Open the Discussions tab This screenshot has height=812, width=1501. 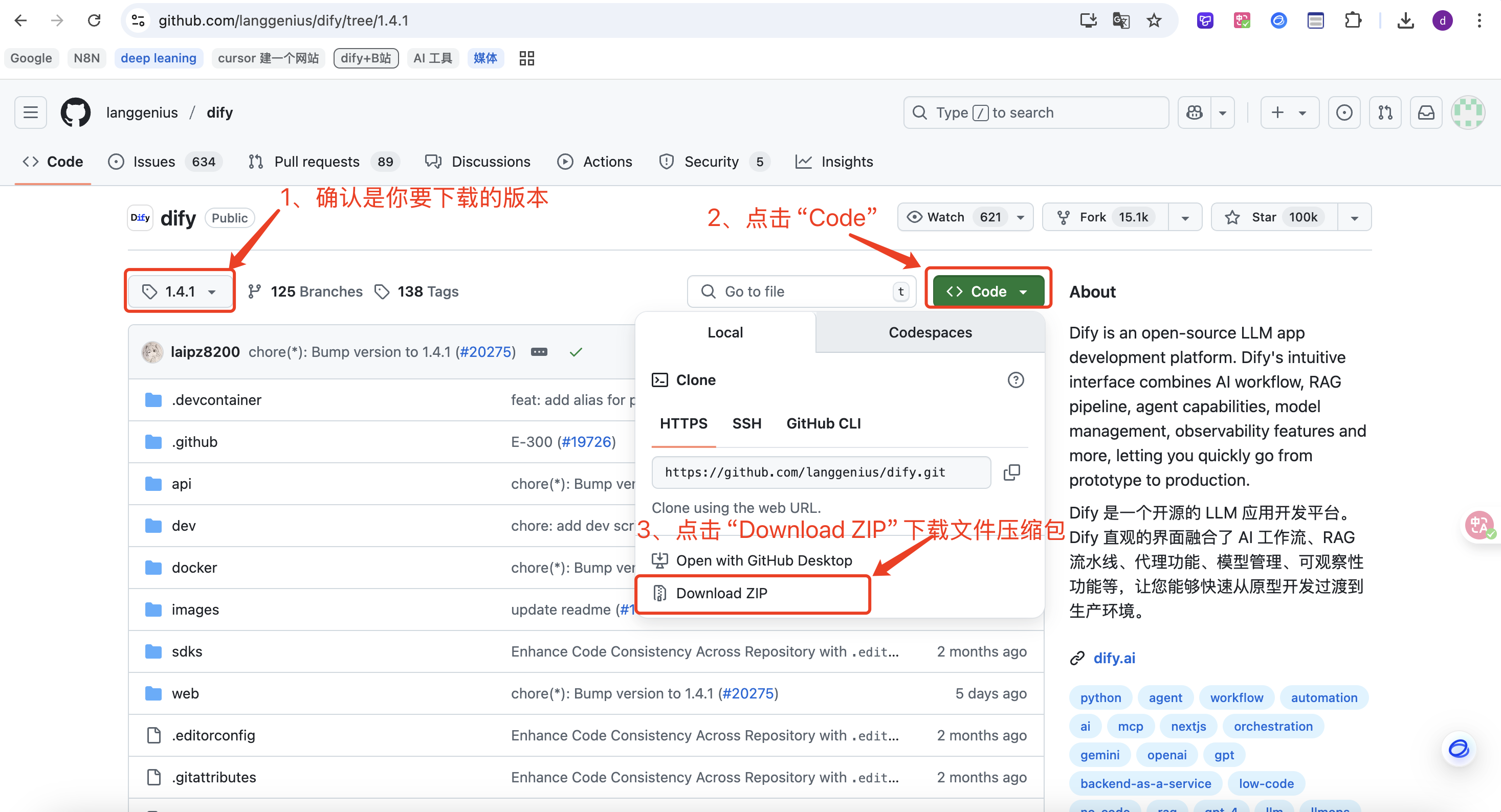click(478, 162)
